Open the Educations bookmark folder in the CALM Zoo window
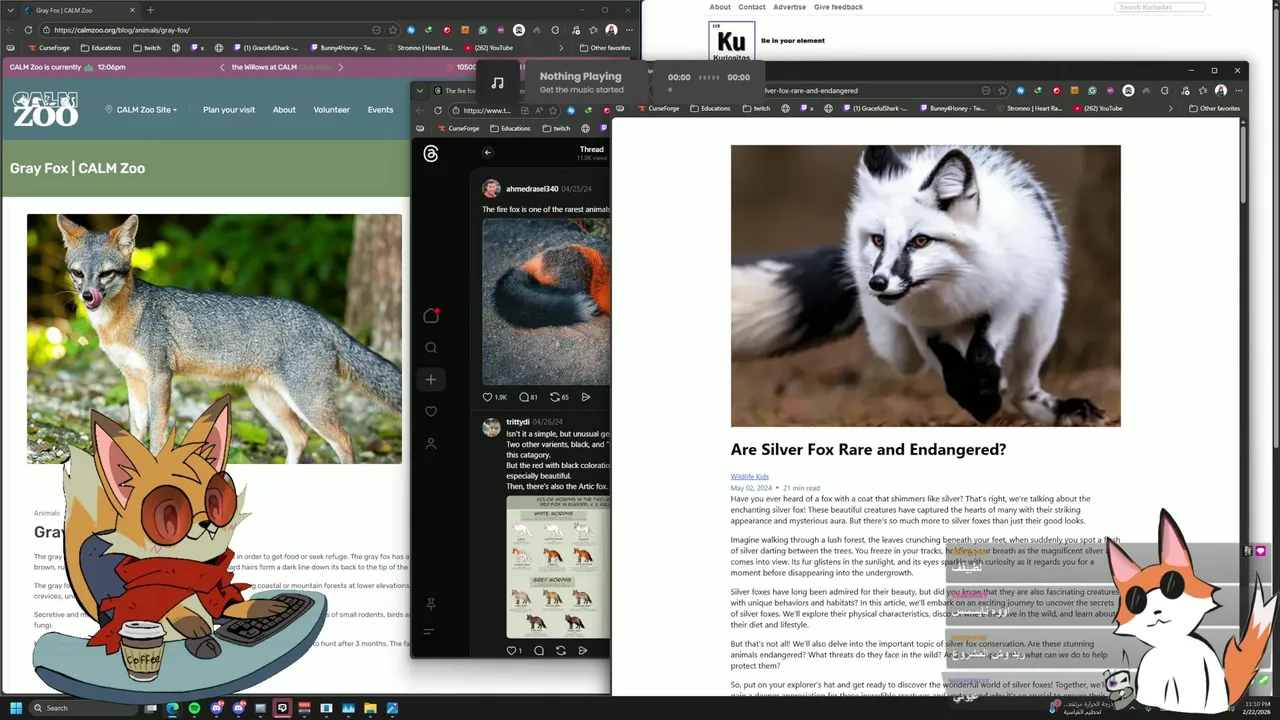 (x=100, y=48)
